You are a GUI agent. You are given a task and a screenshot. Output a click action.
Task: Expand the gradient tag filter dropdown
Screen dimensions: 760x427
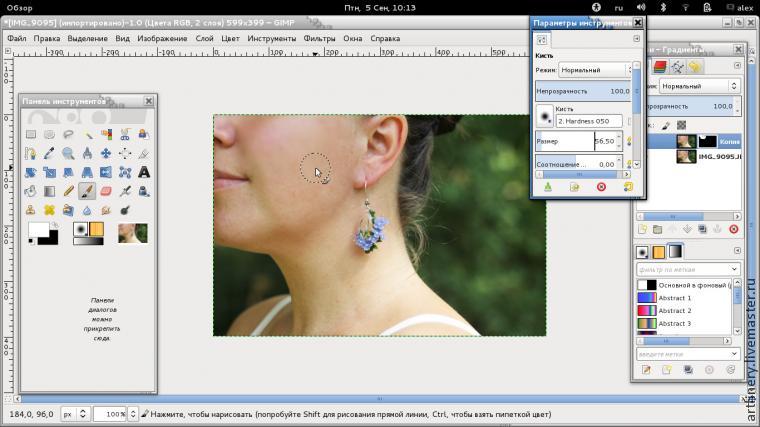click(x=736, y=269)
